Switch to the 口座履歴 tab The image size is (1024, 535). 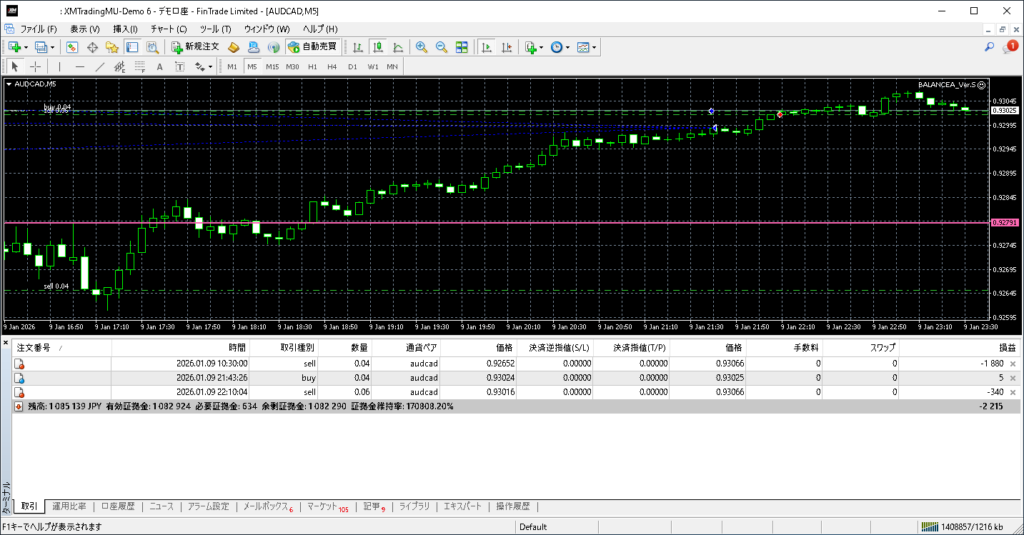(118, 506)
